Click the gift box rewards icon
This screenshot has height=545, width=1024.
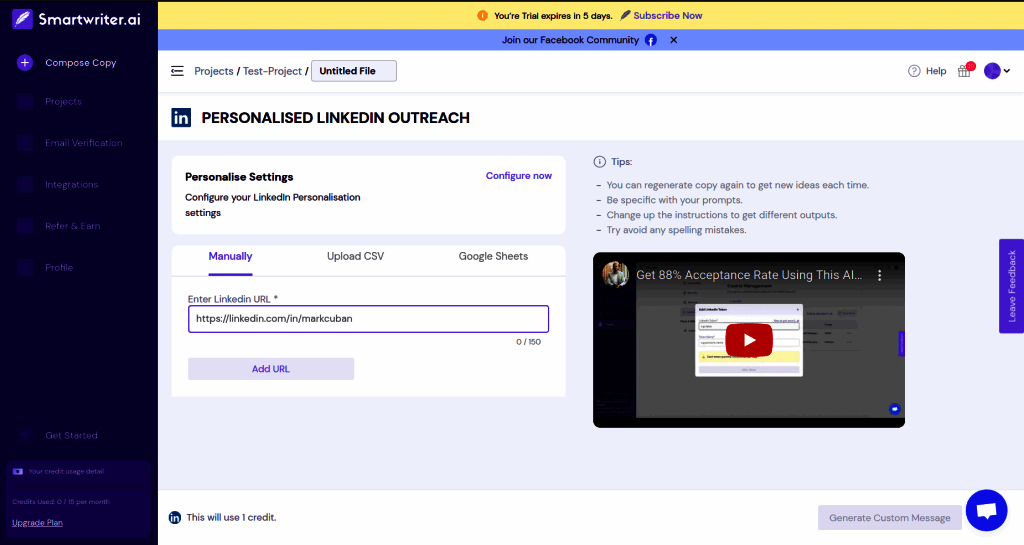coord(964,71)
